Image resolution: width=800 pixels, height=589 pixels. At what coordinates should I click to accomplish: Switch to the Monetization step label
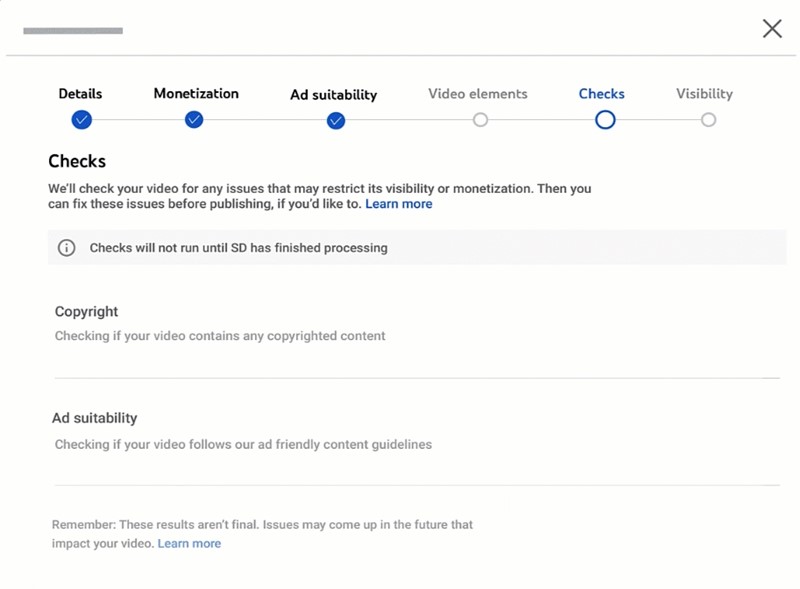(x=196, y=94)
